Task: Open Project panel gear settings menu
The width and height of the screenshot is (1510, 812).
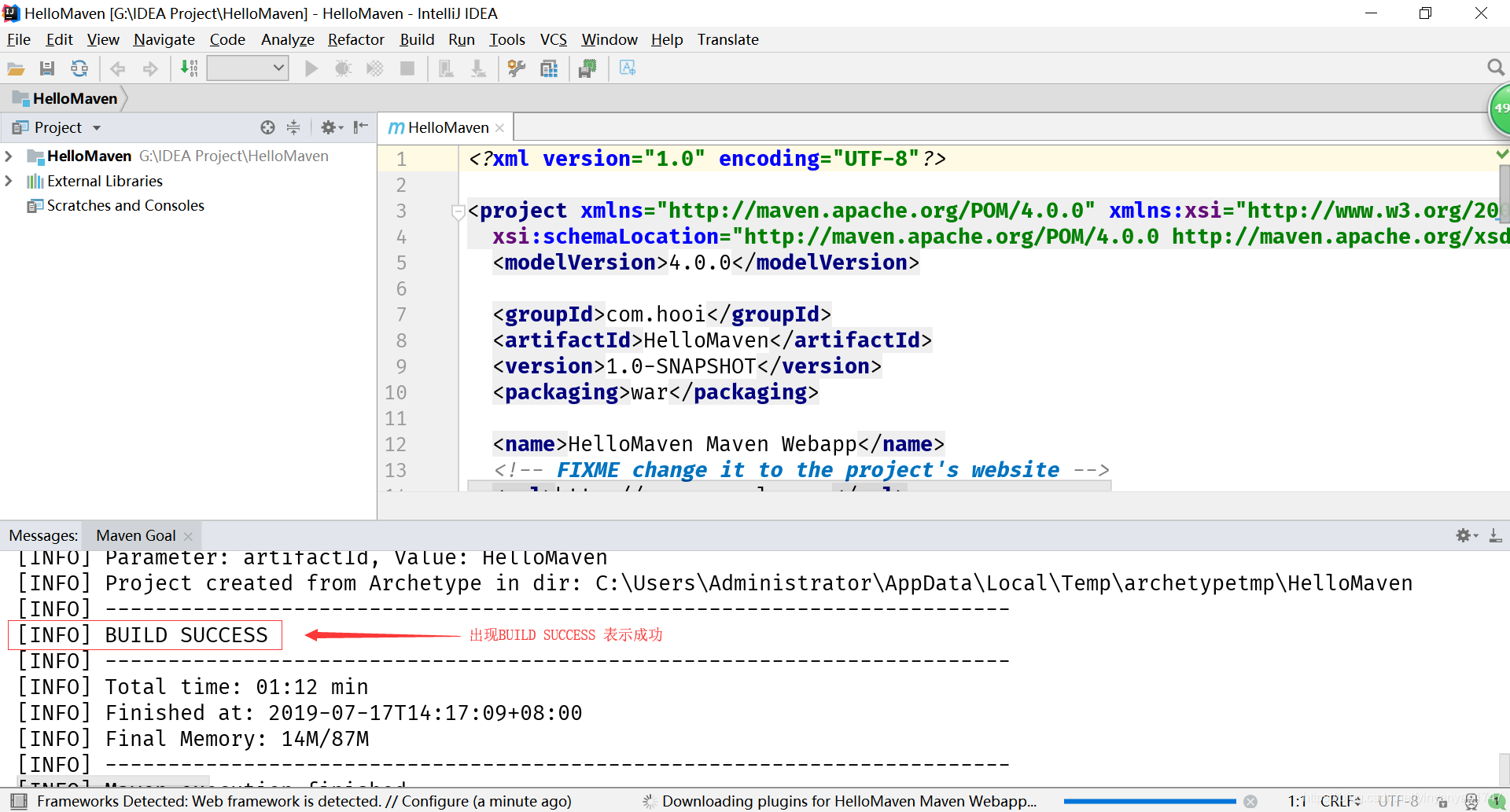Action: pyautogui.click(x=332, y=127)
